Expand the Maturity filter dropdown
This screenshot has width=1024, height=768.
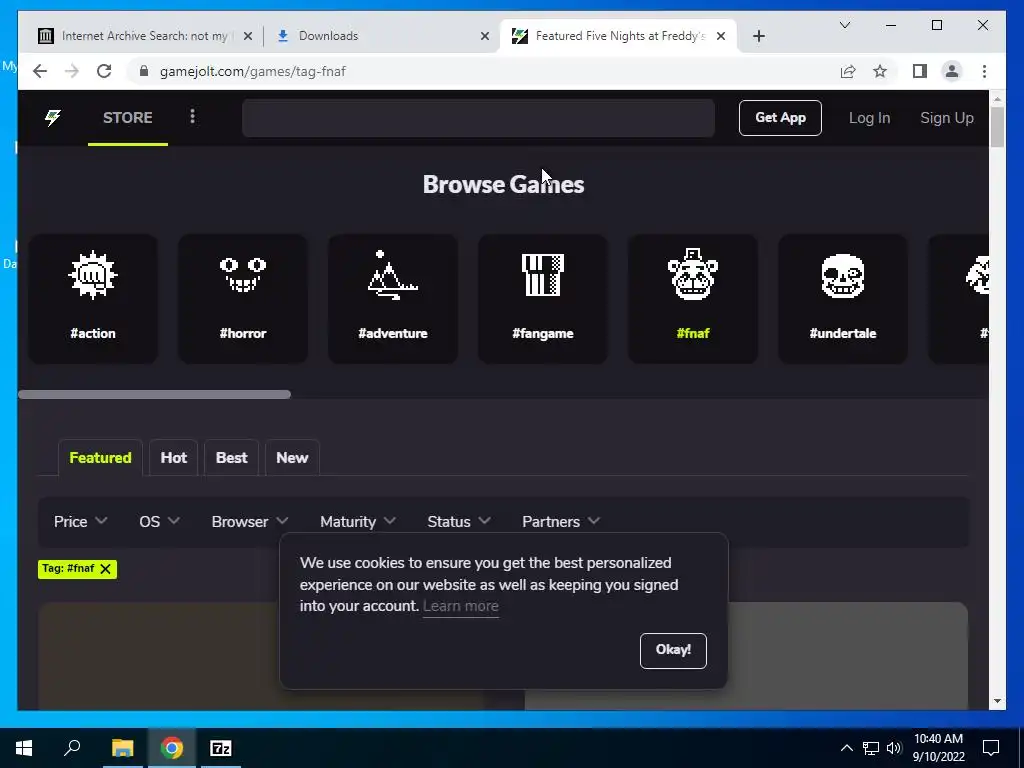358,522
